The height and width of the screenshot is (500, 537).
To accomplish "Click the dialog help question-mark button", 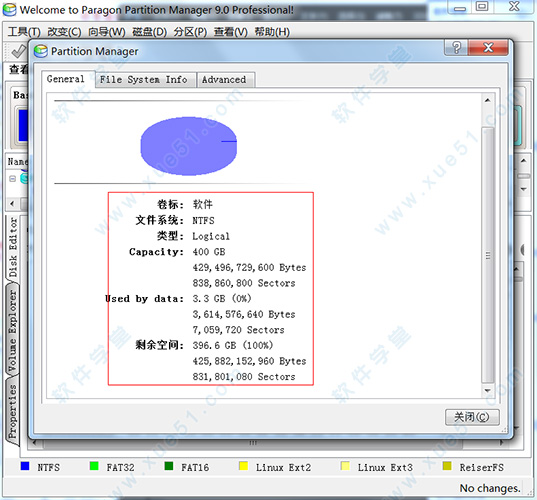I will click(x=456, y=47).
